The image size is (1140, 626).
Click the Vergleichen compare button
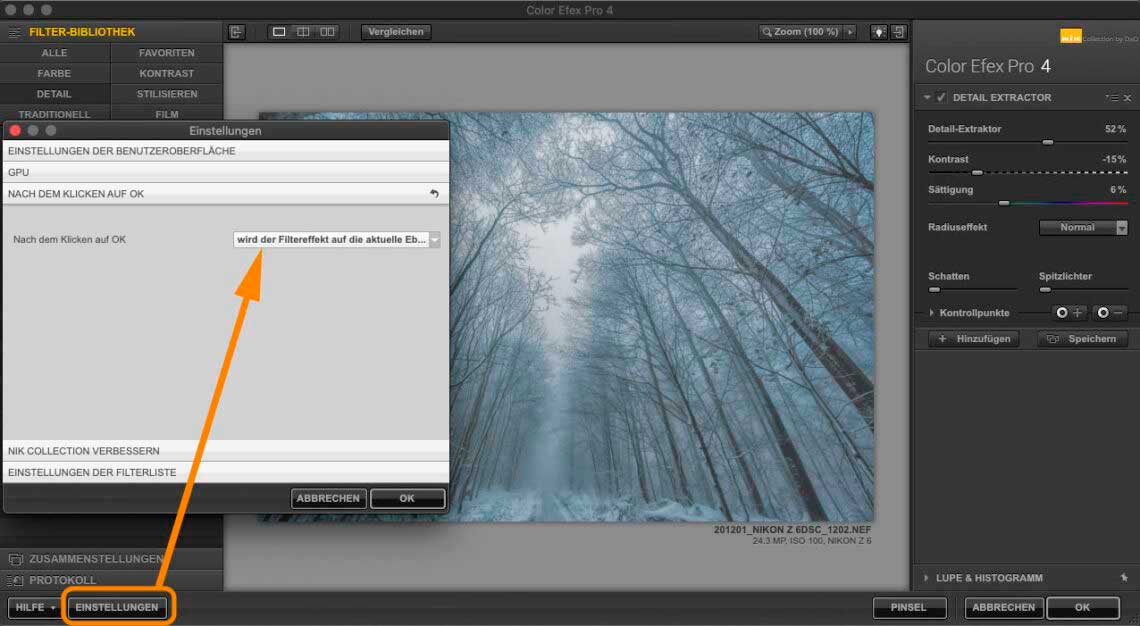coord(396,32)
